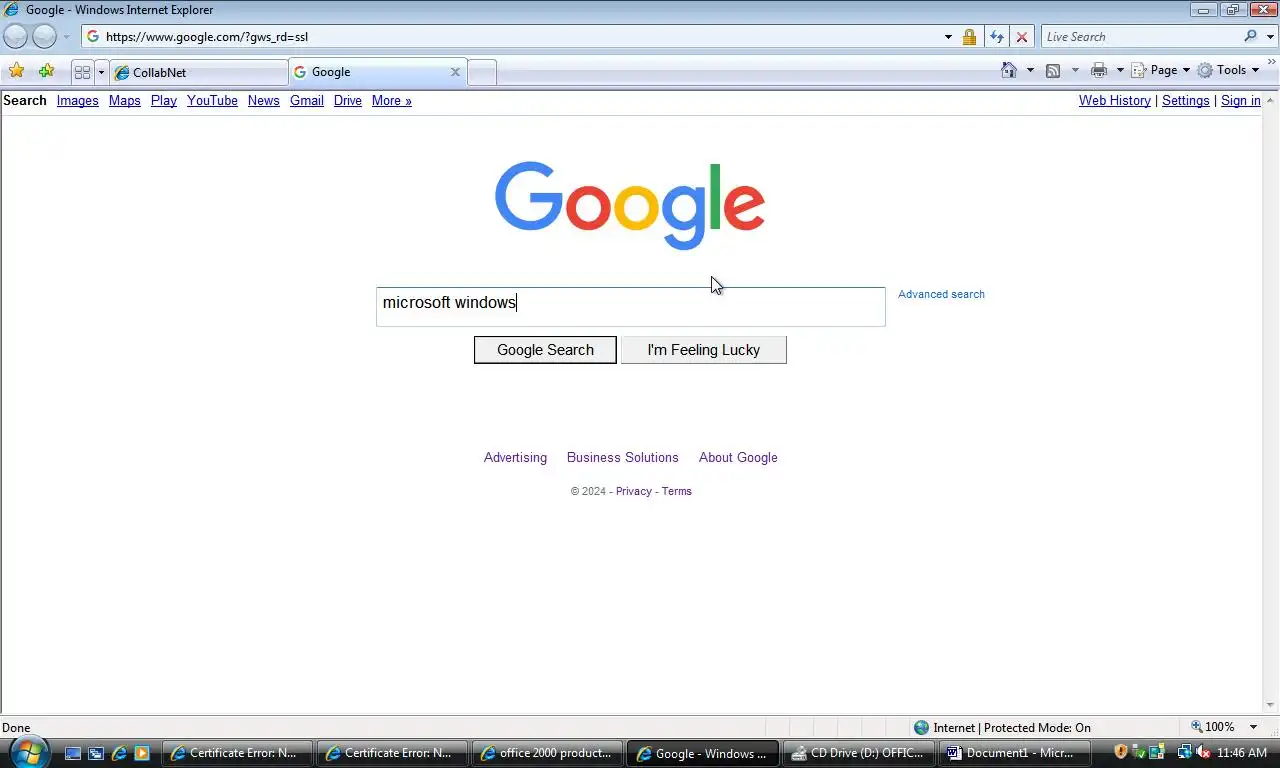Expand the More » link
The image size is (1280, 768).
[x=392, y=100]
